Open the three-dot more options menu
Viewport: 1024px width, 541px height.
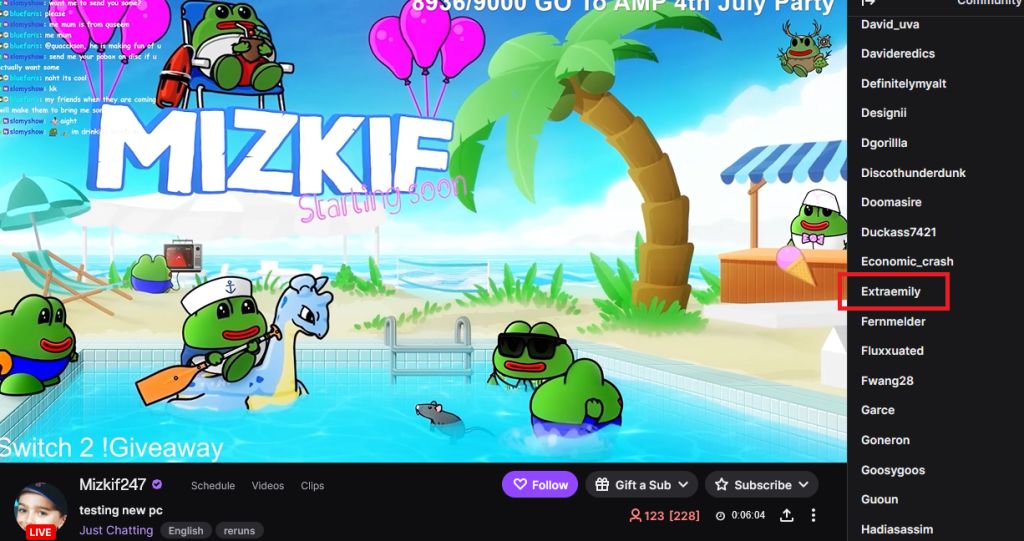click(x=813, y=516)
